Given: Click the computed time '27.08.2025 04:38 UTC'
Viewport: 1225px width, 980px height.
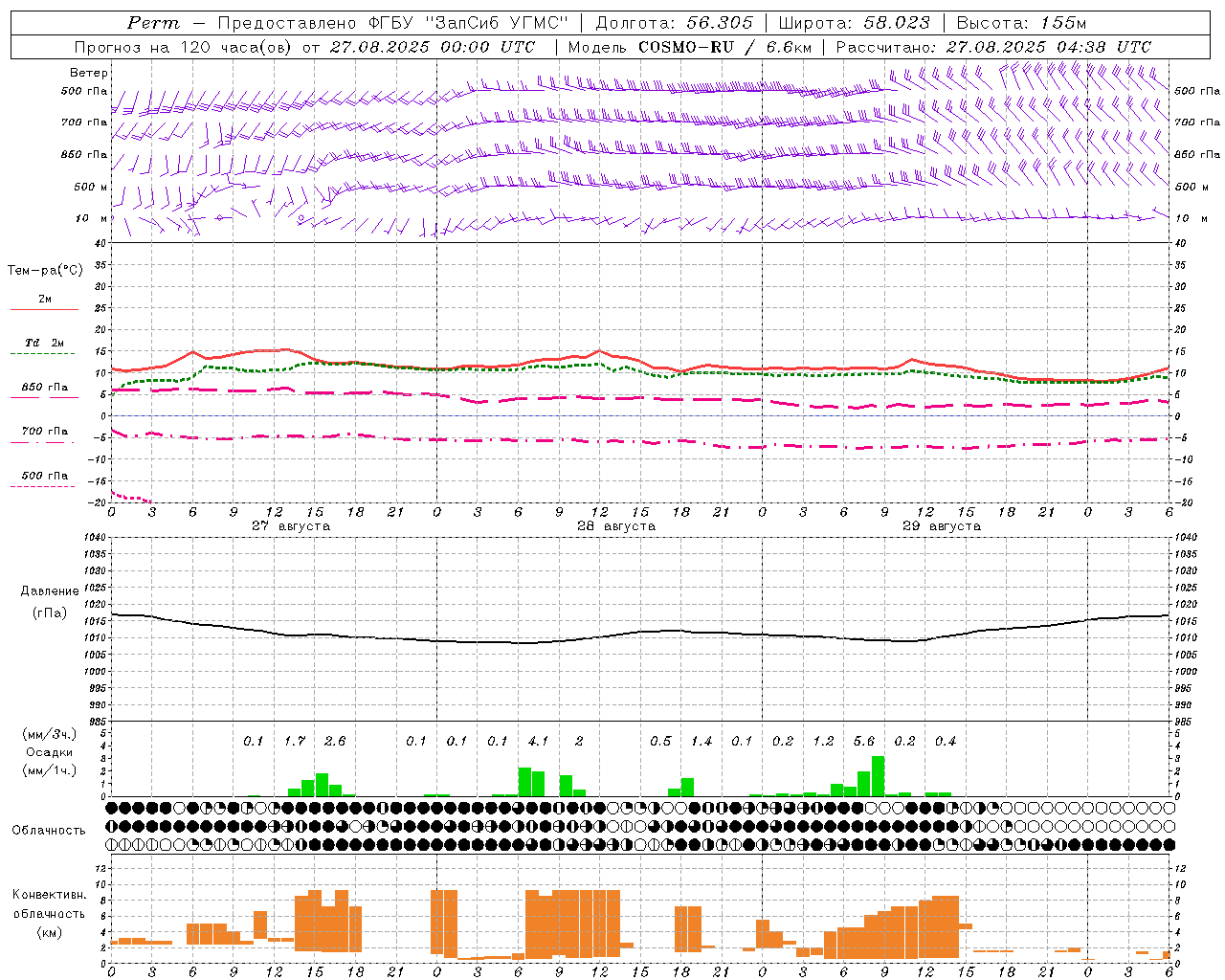Looking at the screenshot, I should 1048,47.
